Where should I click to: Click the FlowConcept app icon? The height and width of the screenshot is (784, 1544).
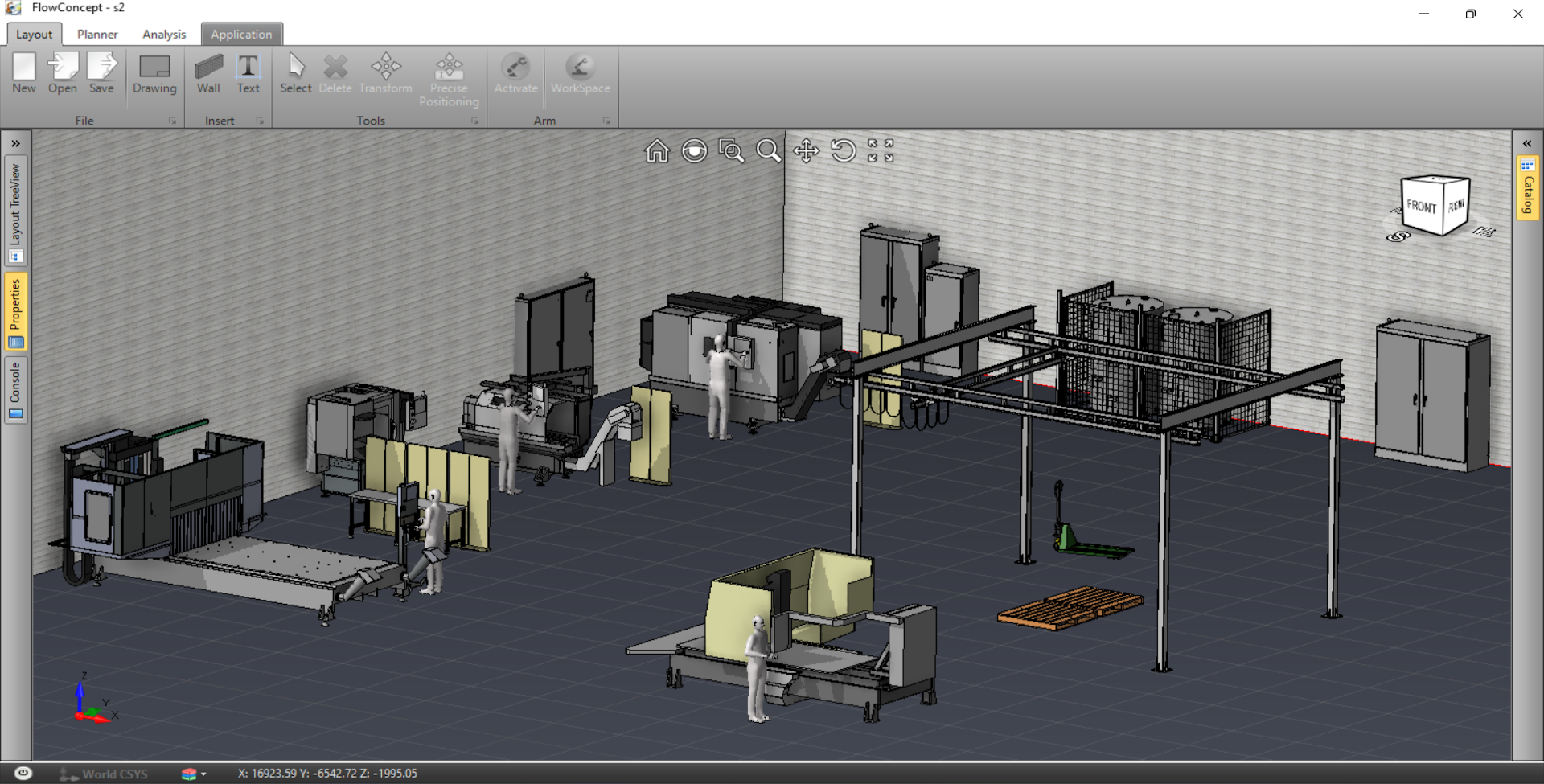coord(14,8)
